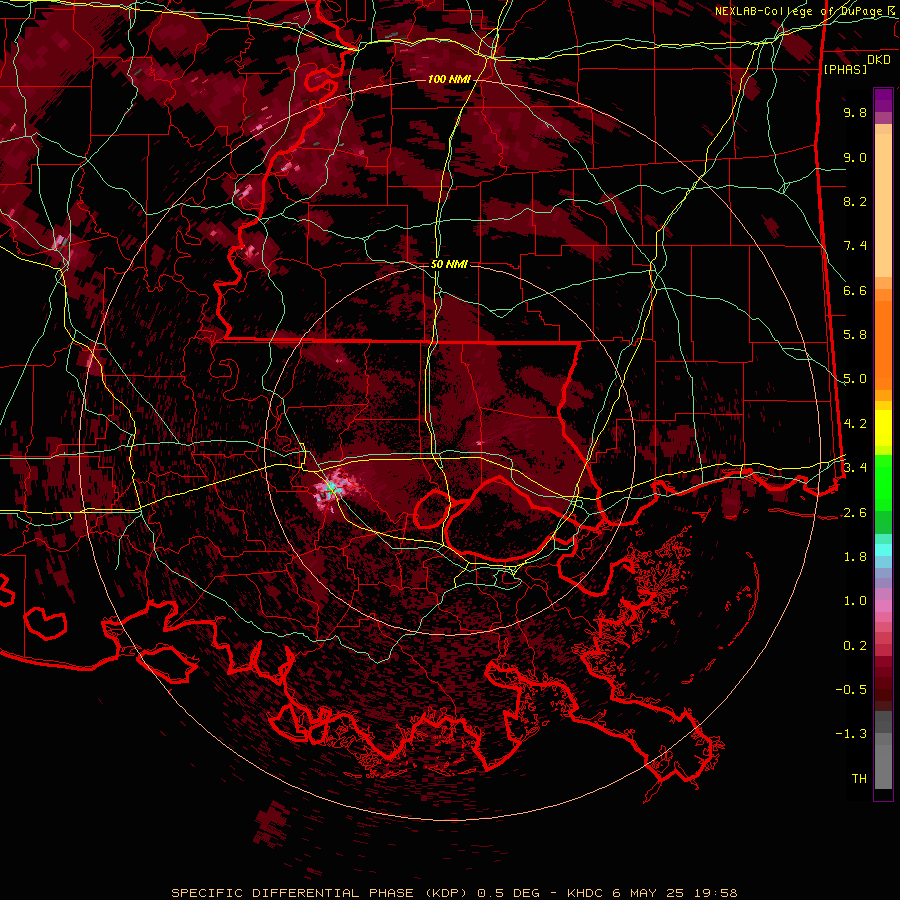
Task: Select the 2.6 value on the color scale
Action: coord(855,513)
